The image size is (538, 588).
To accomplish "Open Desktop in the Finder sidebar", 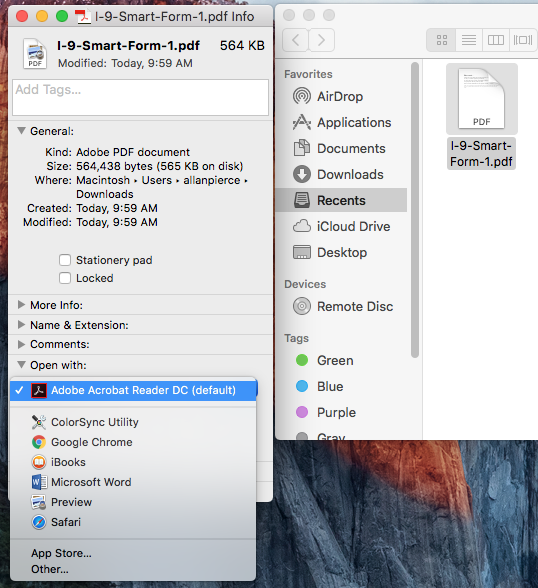I will [341, 252].
